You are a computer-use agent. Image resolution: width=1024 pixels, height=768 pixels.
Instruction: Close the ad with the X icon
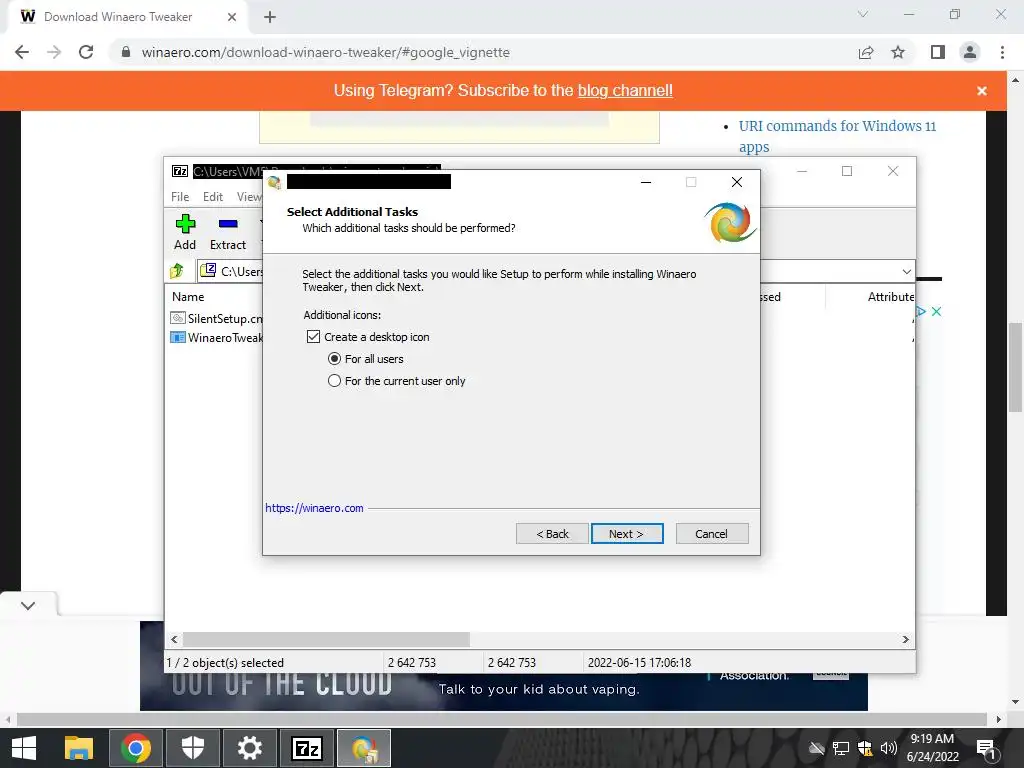click(936, 312)
